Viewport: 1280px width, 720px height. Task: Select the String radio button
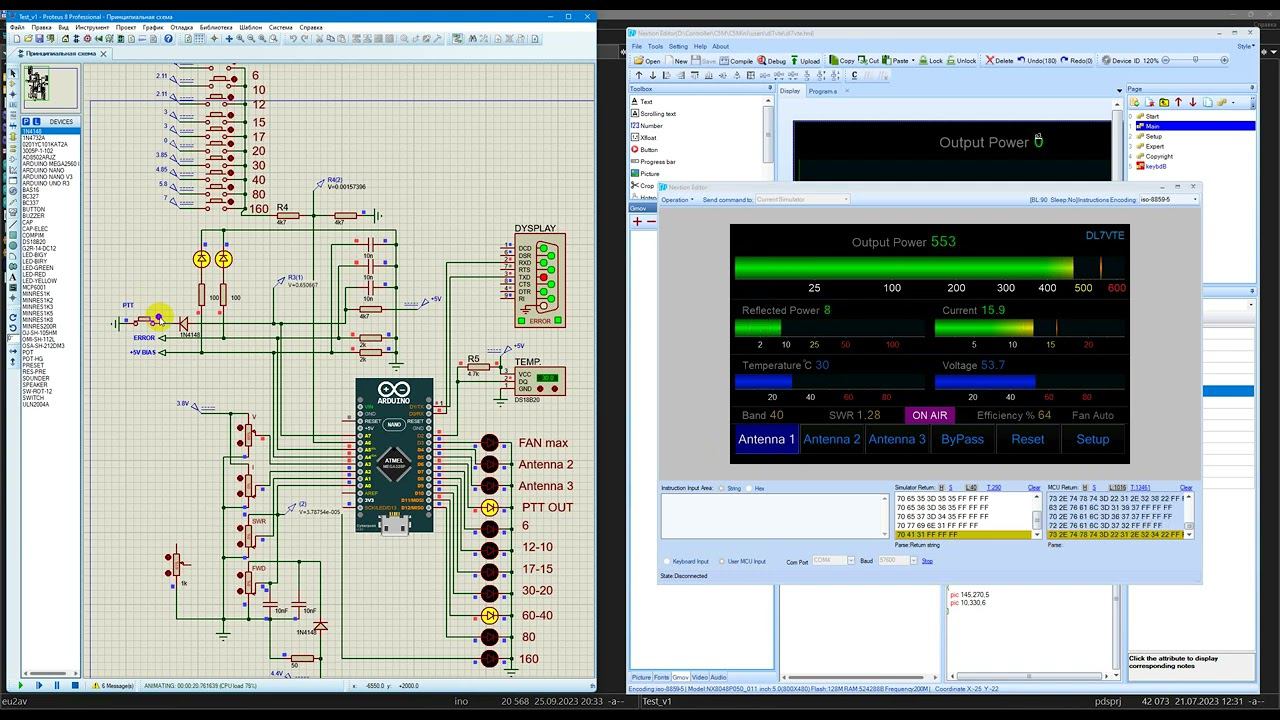pos(723,489)
